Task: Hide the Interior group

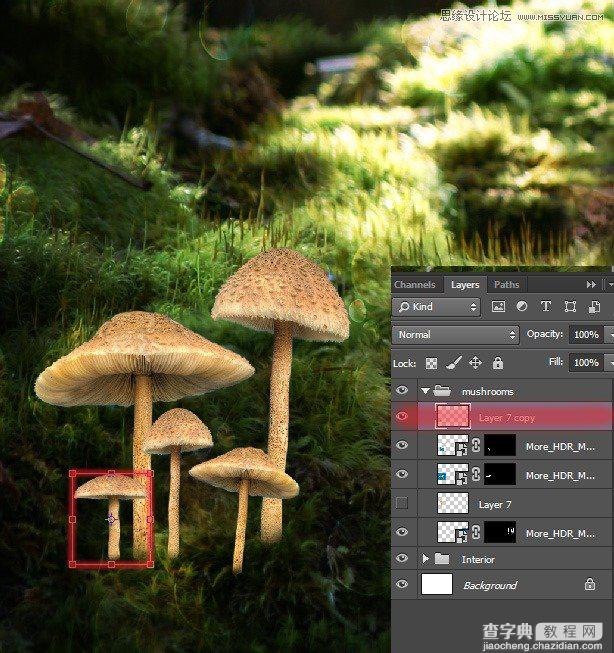Action: [402, 558]
